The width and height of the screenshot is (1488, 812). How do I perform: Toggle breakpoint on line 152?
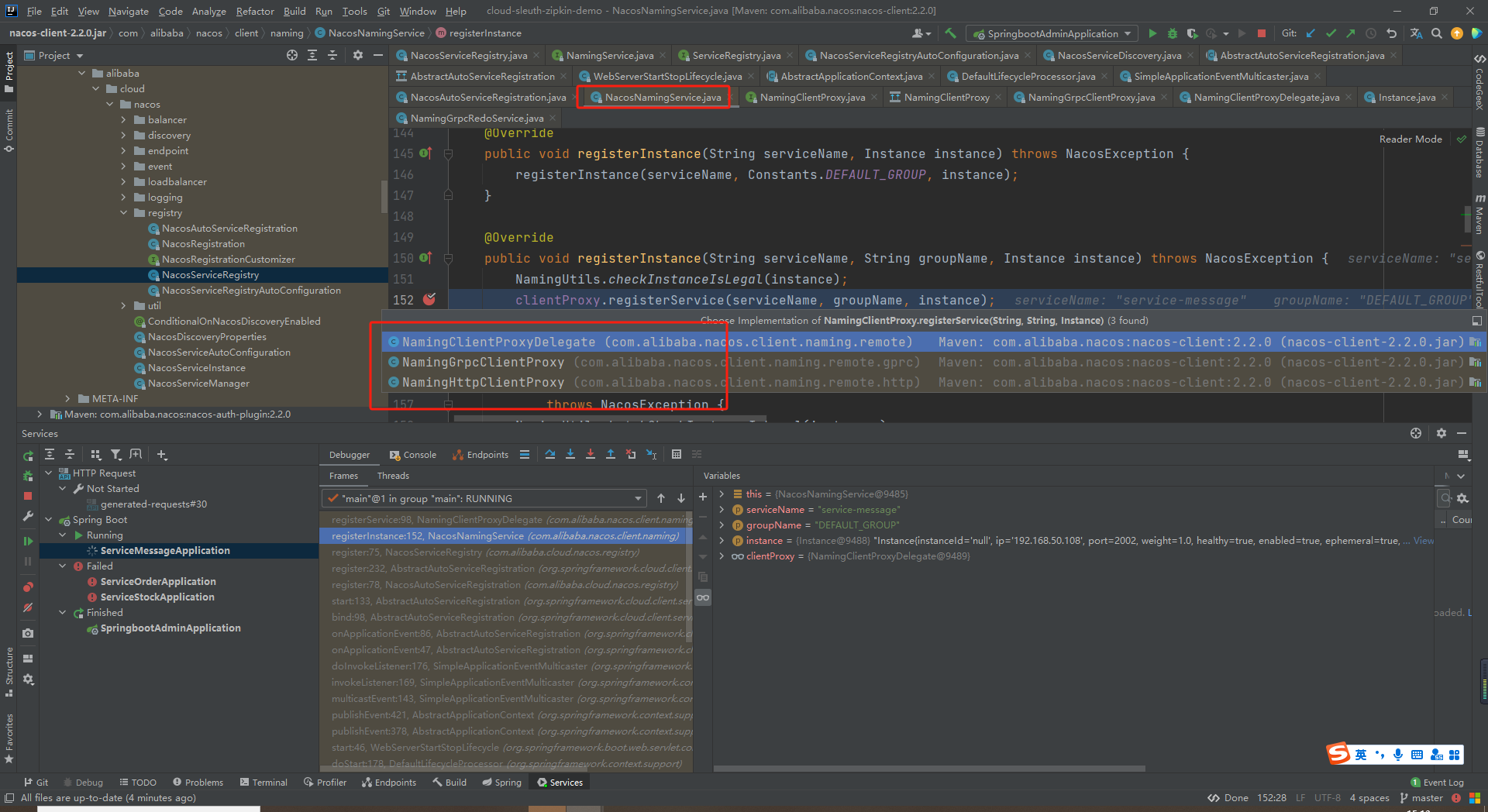coord(429,300)
